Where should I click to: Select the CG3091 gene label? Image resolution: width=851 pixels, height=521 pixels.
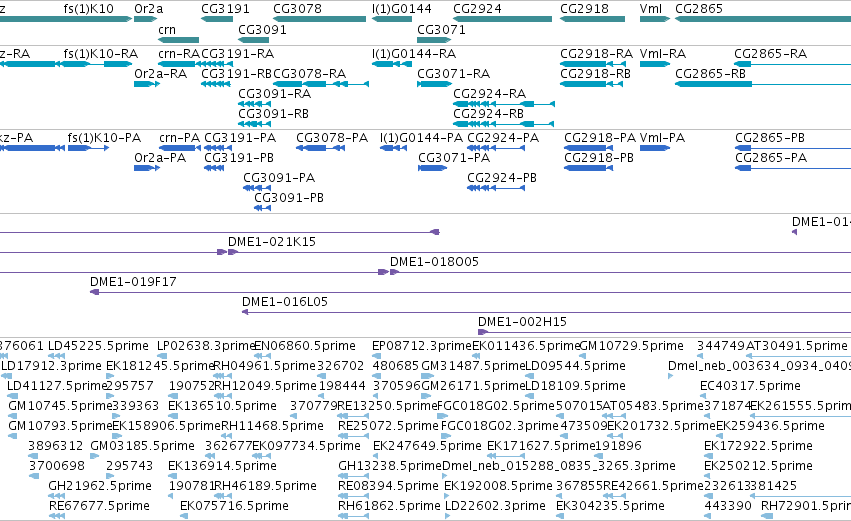click(262, 30)
